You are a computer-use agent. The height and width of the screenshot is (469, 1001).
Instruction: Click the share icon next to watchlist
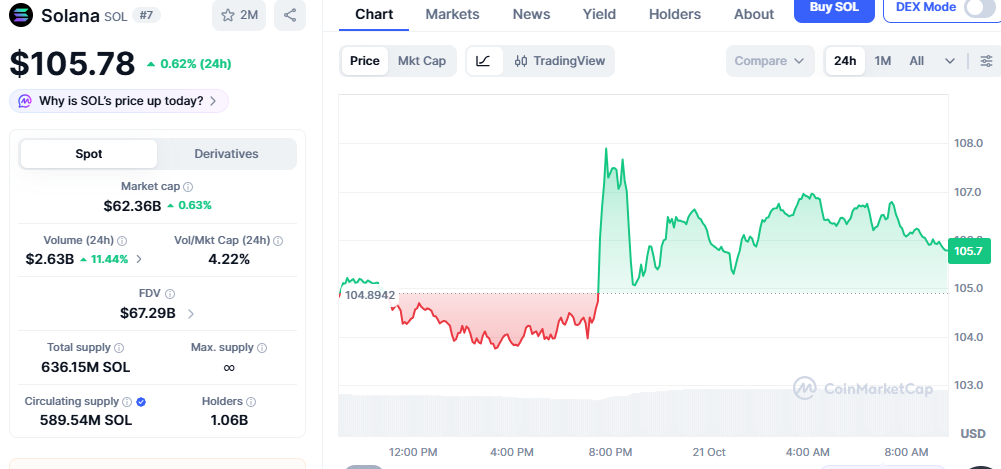[x=290, y=15]
